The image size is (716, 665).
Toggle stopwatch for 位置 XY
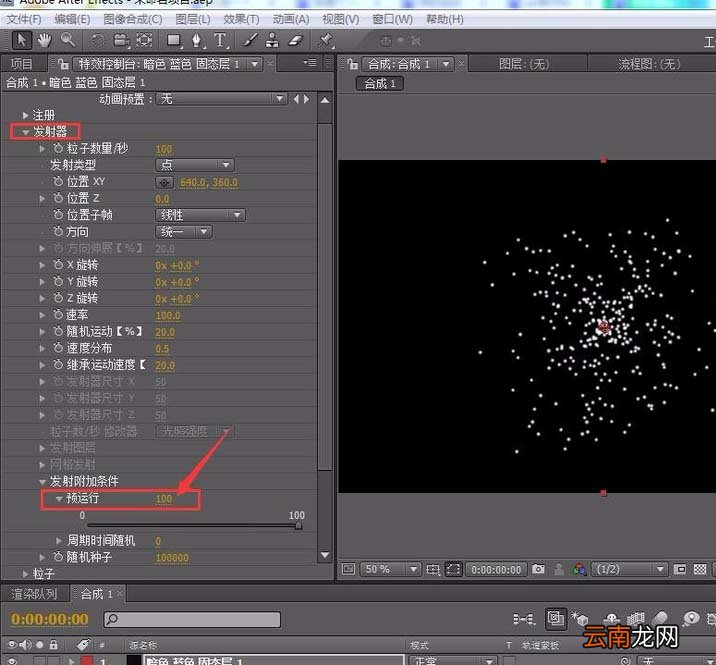(58, 182)
